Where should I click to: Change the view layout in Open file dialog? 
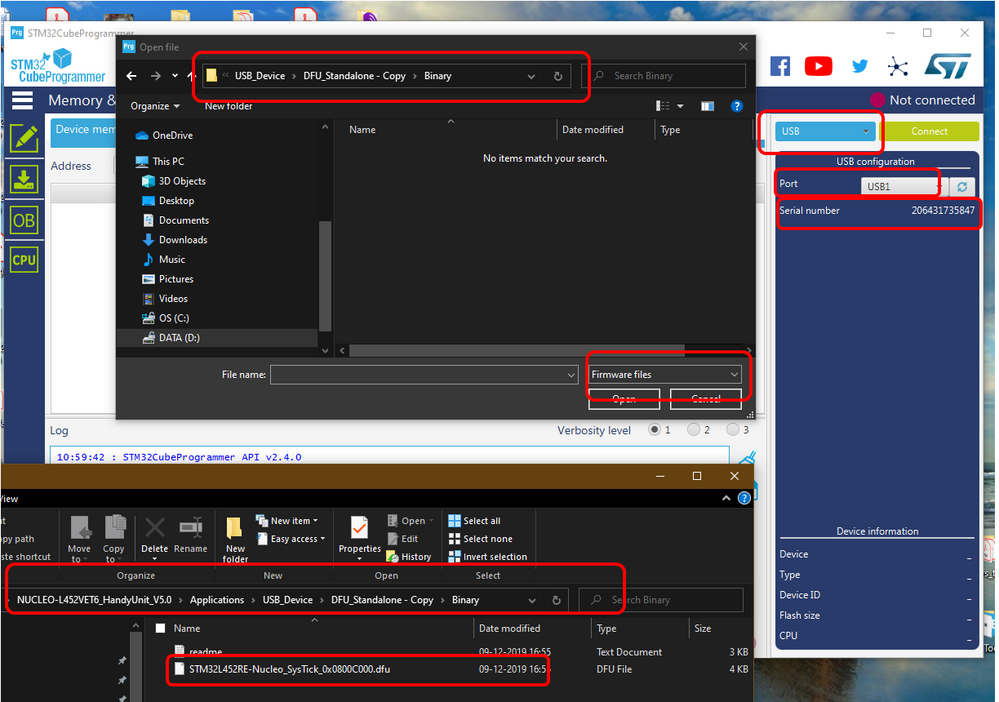coord(663,106)
